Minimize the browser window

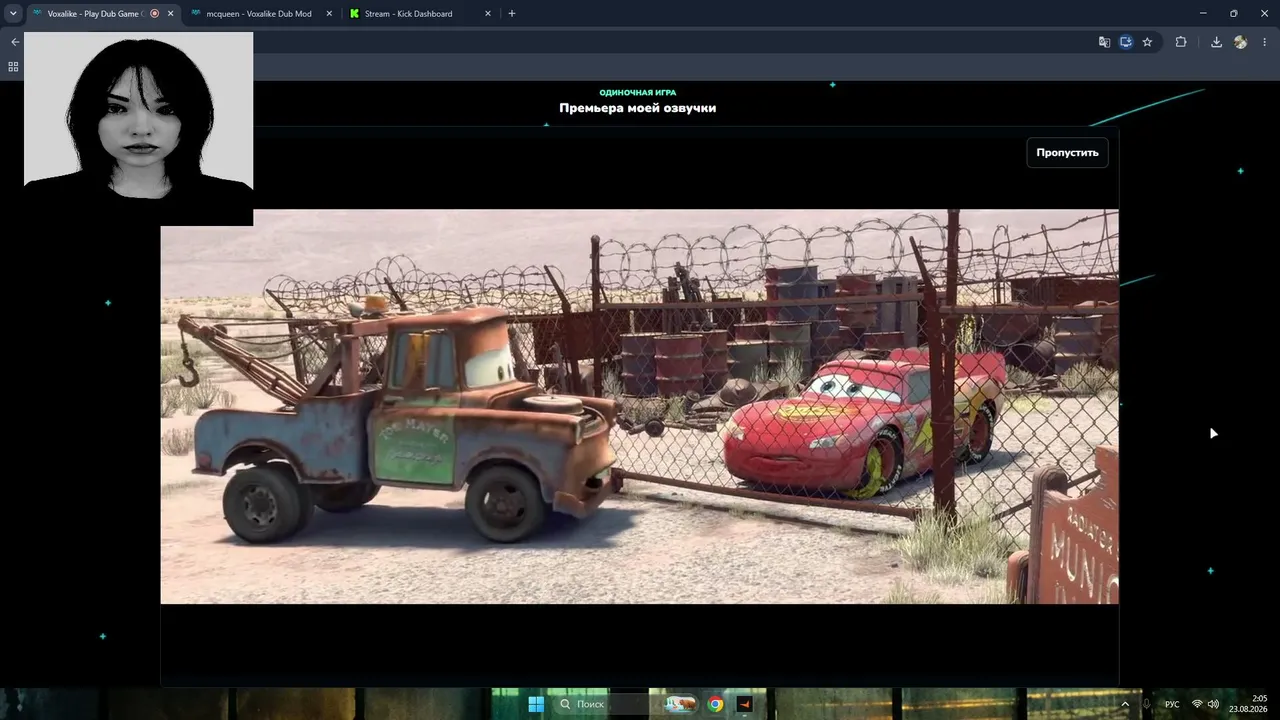(1204, 14)
